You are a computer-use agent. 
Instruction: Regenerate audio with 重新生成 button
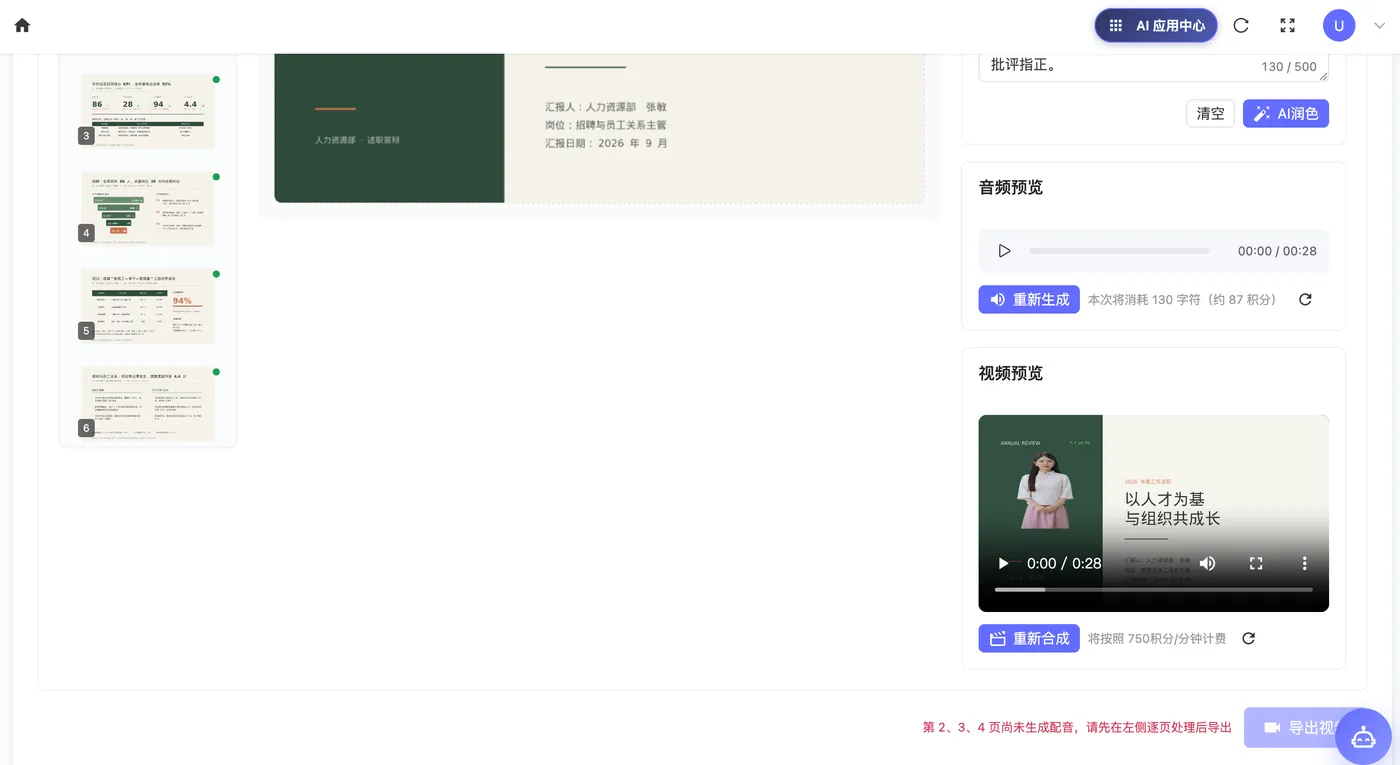[1029, 299]
